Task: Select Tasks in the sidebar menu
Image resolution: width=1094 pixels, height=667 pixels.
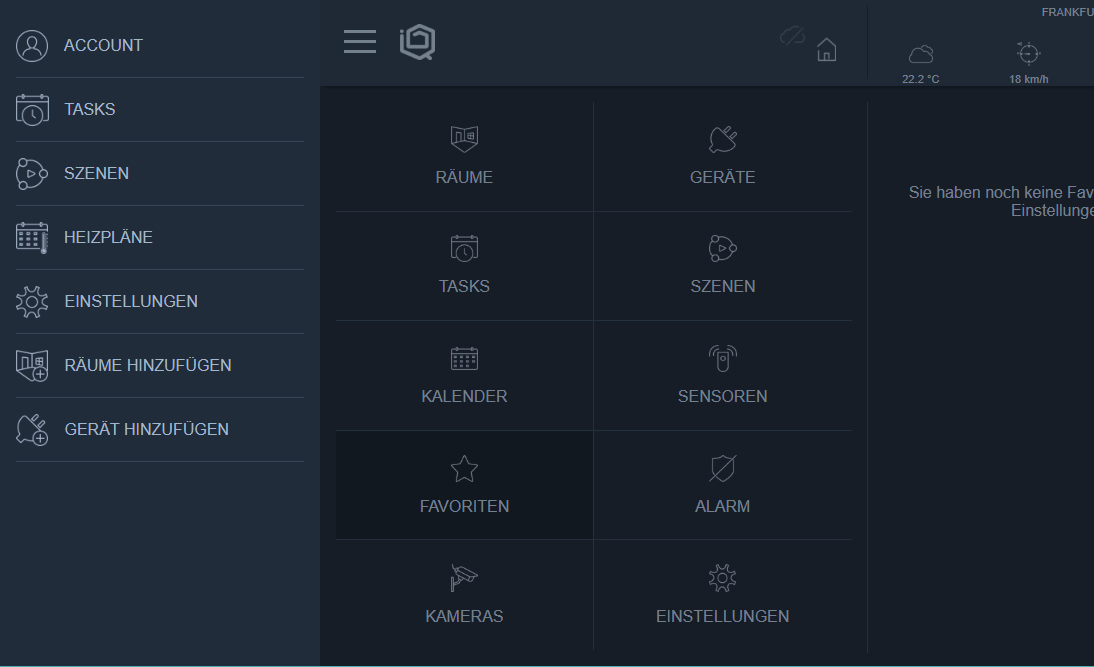Action: [x=90, y=110]
